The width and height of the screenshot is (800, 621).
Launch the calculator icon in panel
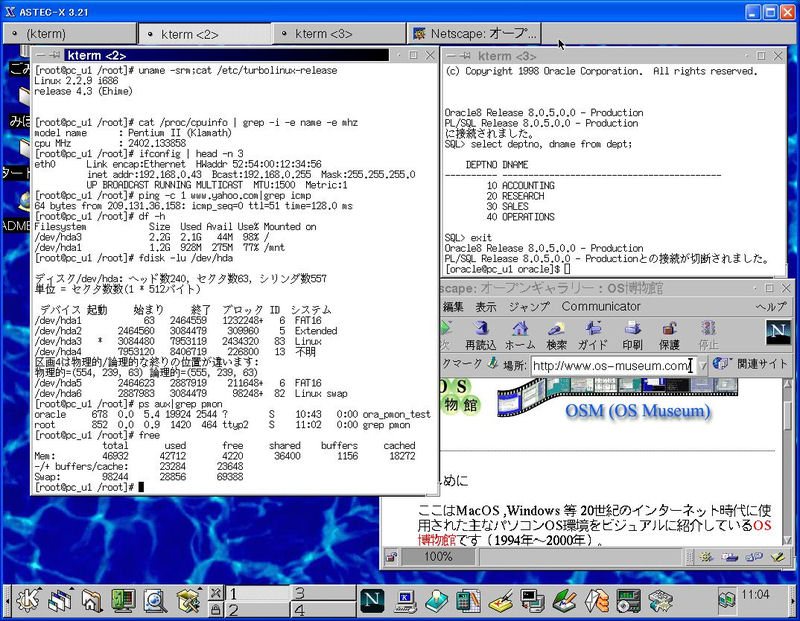pyautogui.click(x=468, y=601)
